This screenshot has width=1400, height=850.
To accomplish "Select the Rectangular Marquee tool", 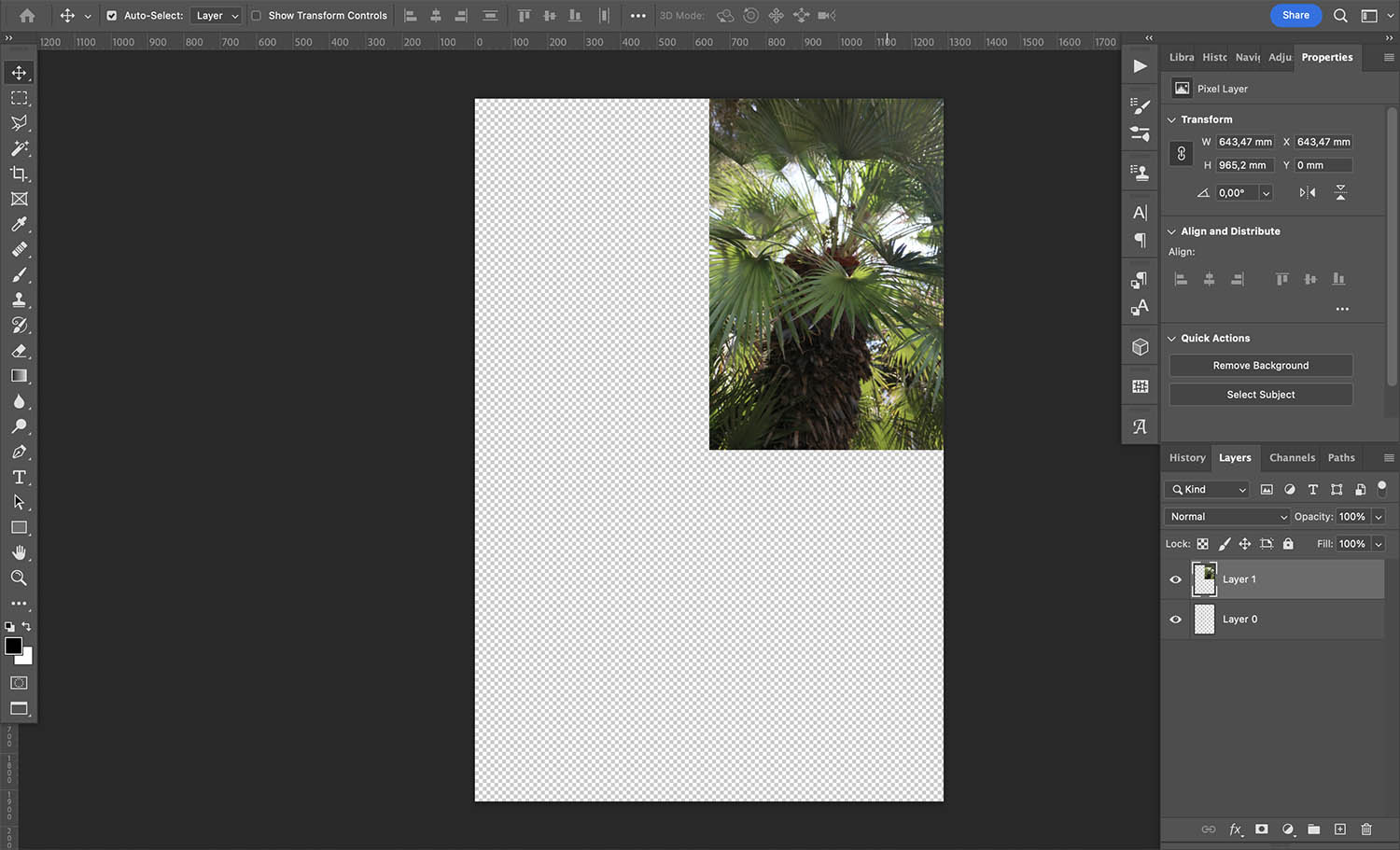I will click(x=19, y=97).
